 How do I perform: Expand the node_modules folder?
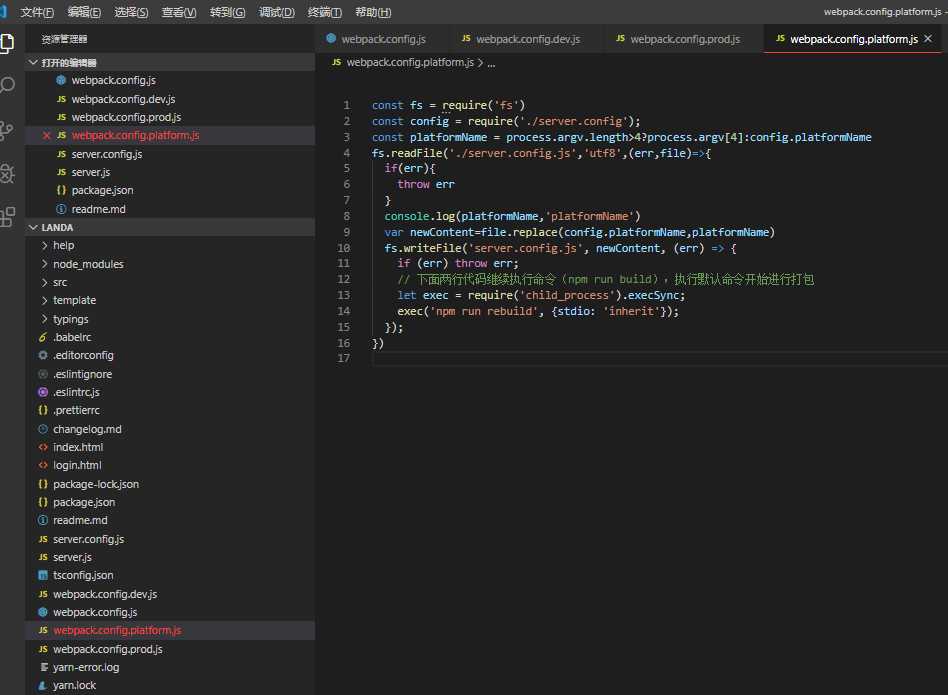point(88,264)
